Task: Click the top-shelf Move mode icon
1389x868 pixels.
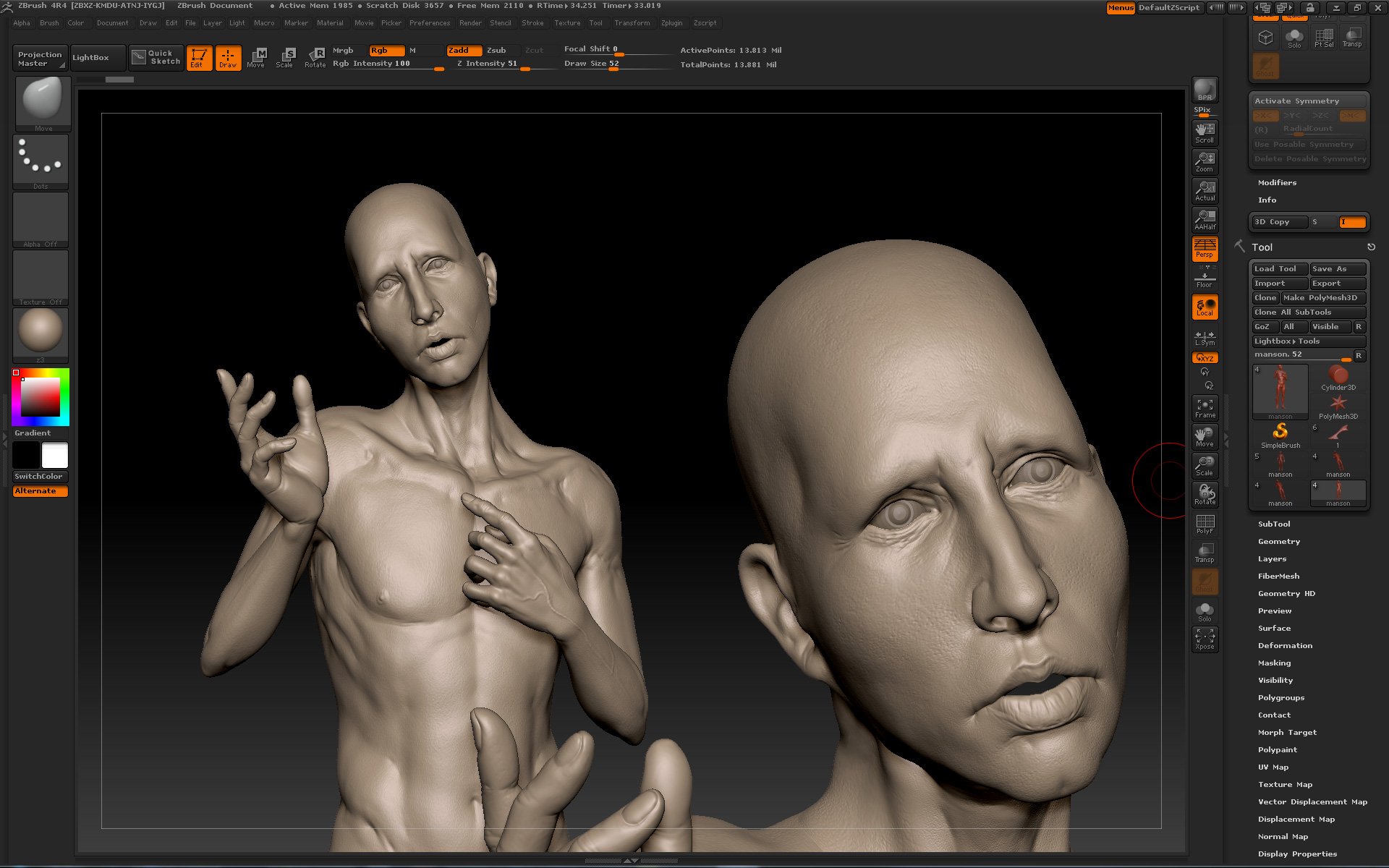Action: (x=256, y=58)
